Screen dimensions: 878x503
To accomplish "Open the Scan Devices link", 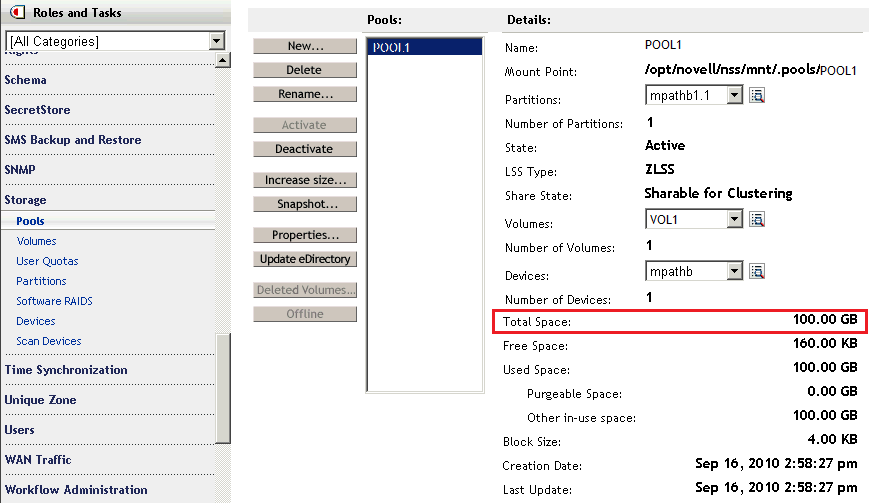I will [49, 341].
